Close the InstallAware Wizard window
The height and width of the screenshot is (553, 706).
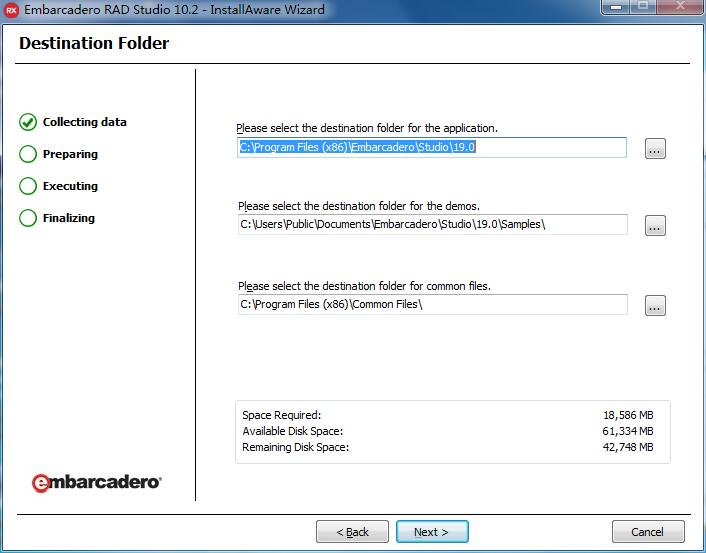coord(681,6)
